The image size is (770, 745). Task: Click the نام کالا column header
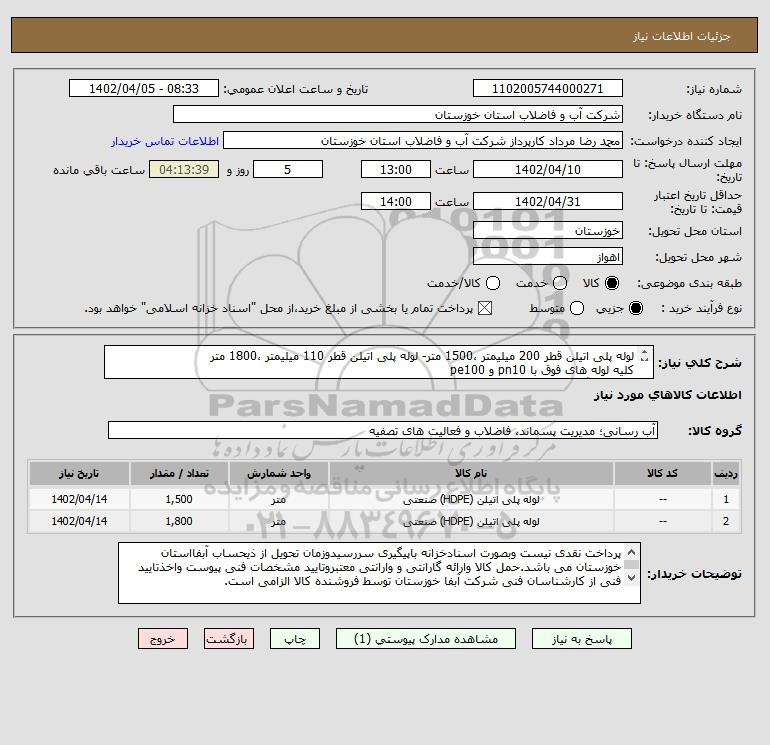471,473
